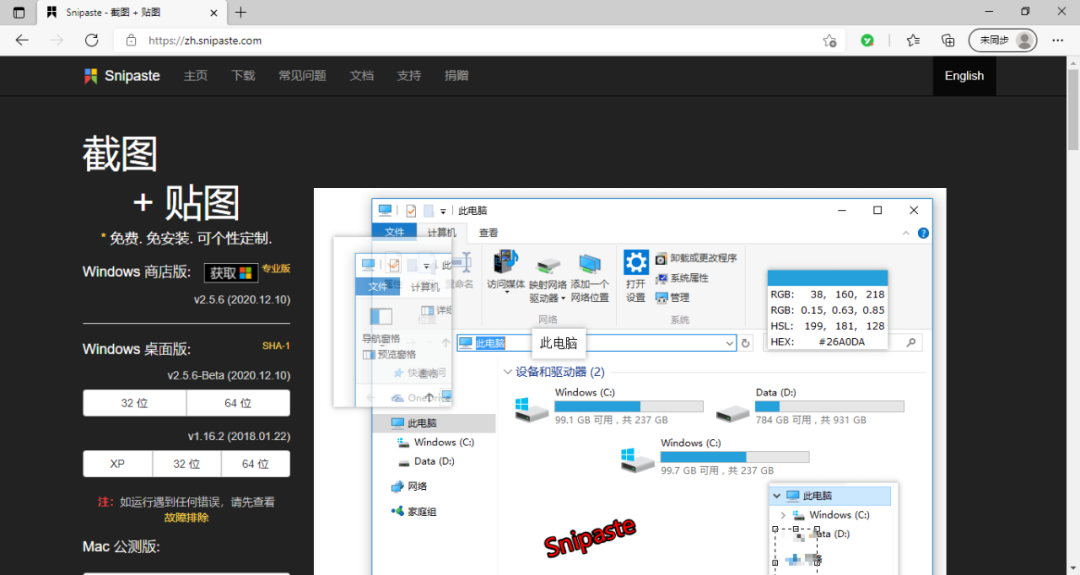Viewport: 1080px width, 575px height.
Task: Click the demo search magnifier icon
Action: pyautogui.click(x=911, y=342)
